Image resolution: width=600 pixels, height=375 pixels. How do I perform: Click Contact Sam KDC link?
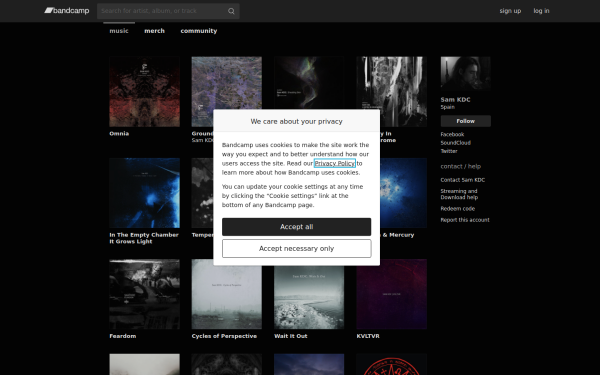(463, 180)
